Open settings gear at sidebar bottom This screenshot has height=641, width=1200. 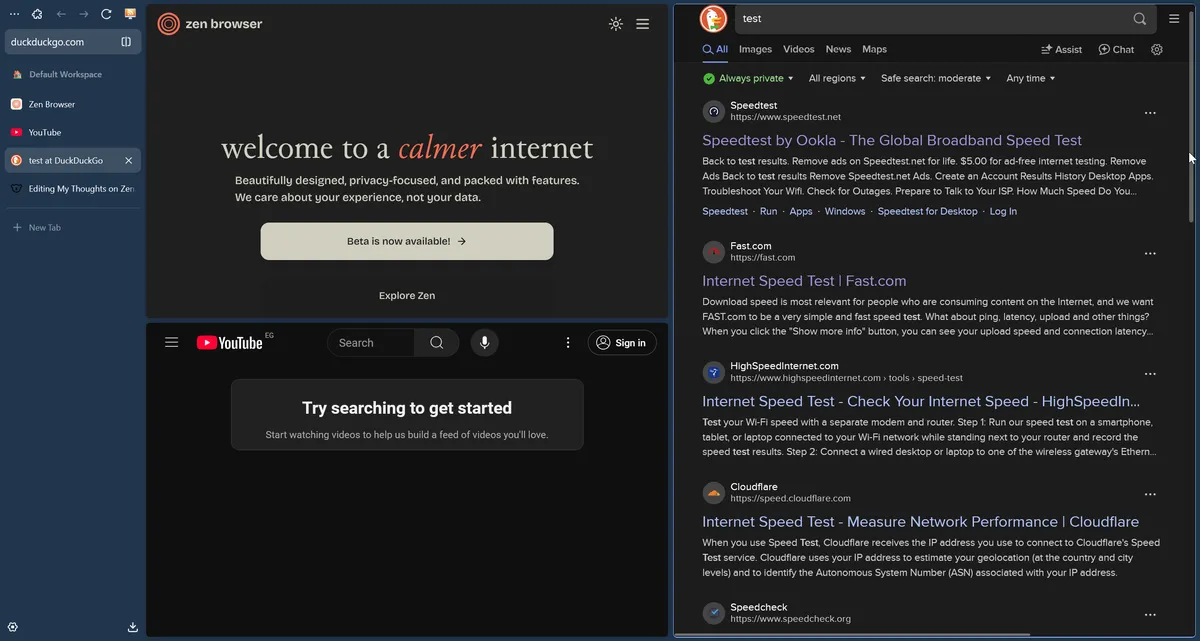click(13, 627)
